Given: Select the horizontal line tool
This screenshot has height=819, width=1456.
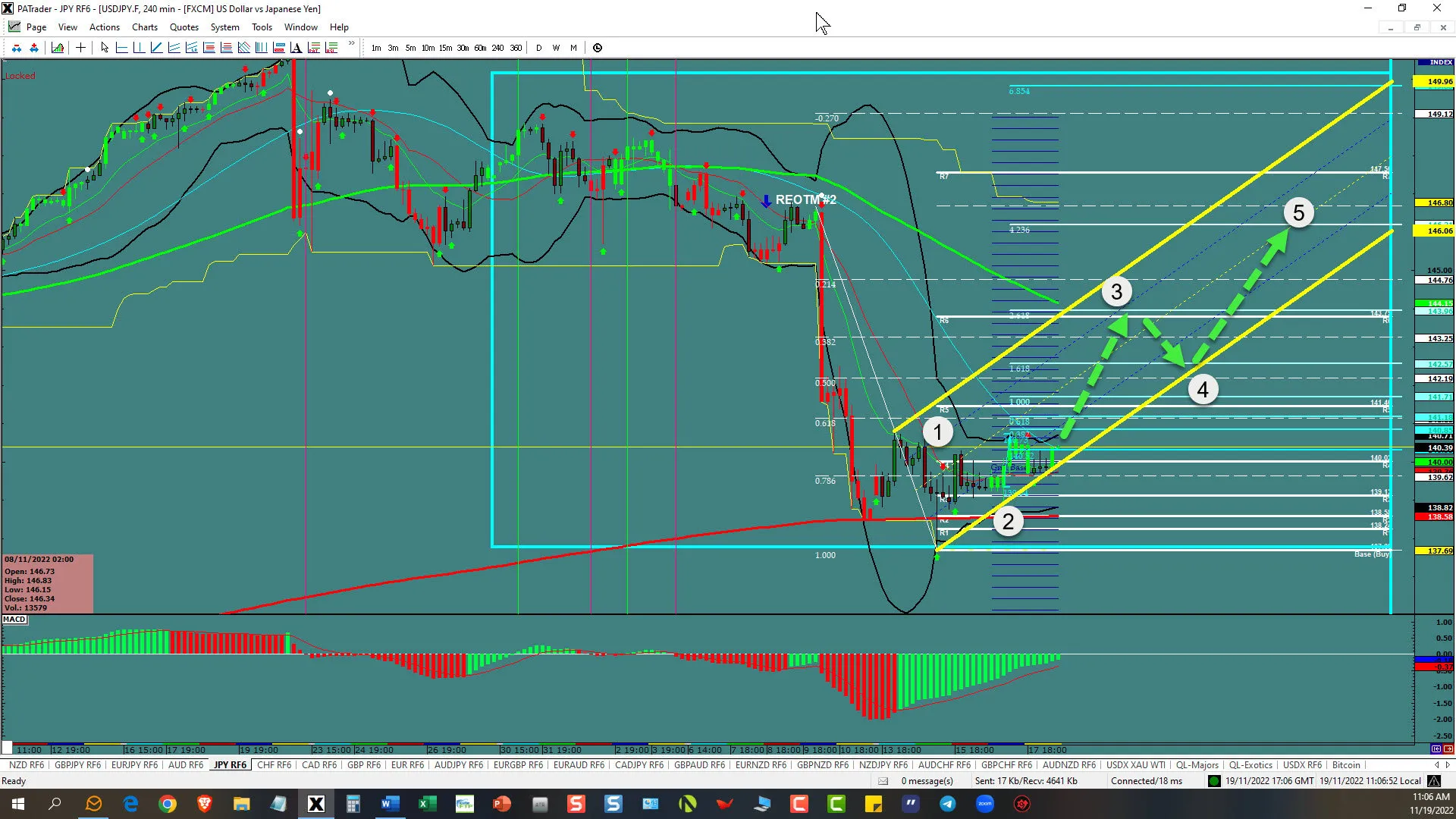Looking at the screenshot, I should [121, 48].
